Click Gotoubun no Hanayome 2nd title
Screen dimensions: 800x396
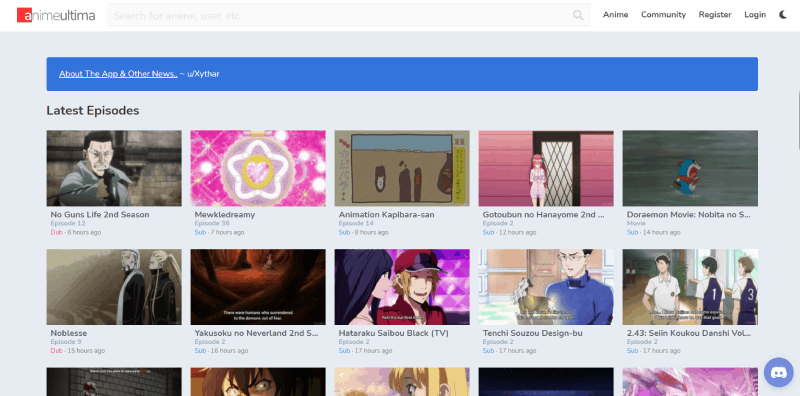point(543,215)
